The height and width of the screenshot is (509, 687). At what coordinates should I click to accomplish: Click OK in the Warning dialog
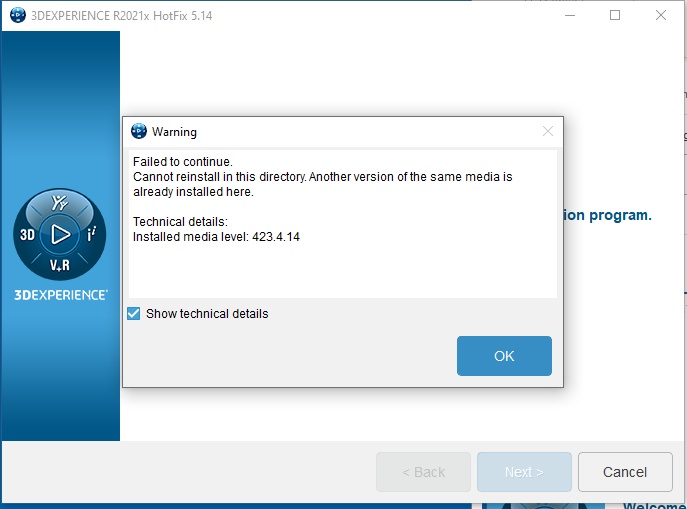click(504, 356)
